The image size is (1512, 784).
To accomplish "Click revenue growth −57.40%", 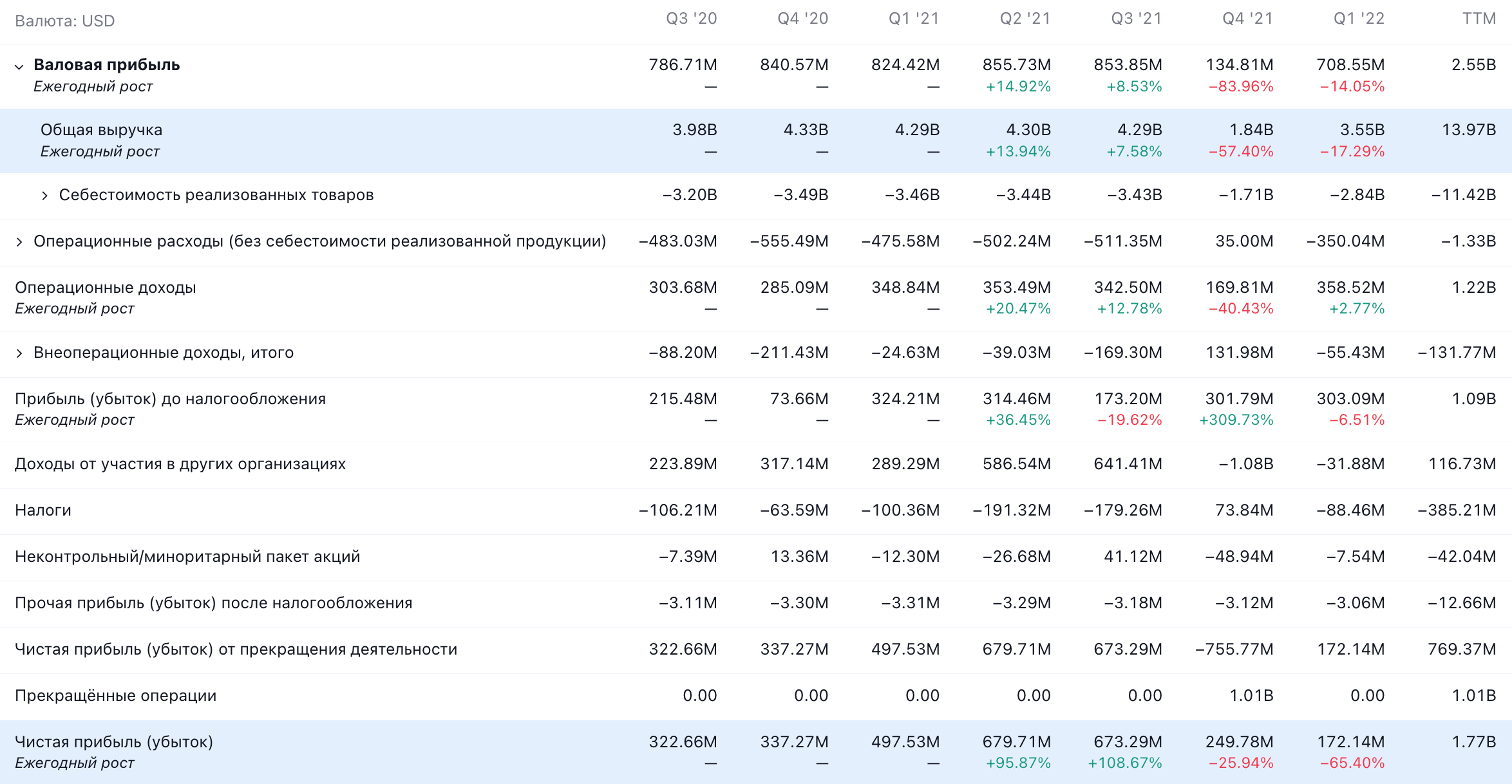I will tap(1242, 152).
